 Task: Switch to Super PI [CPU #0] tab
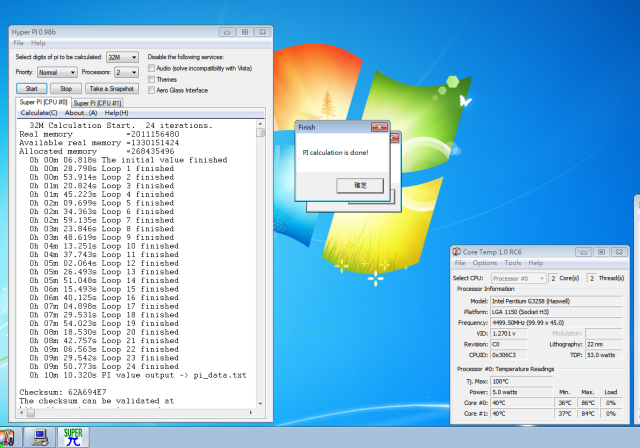[x=43, y=102]
